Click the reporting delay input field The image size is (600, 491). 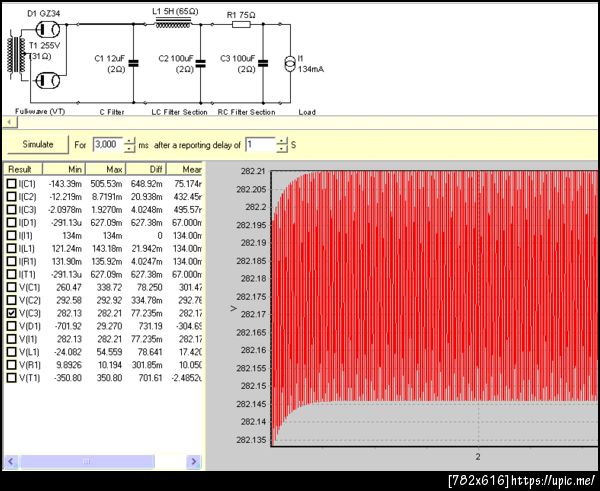pyautogui.click(x=260, y=145)
